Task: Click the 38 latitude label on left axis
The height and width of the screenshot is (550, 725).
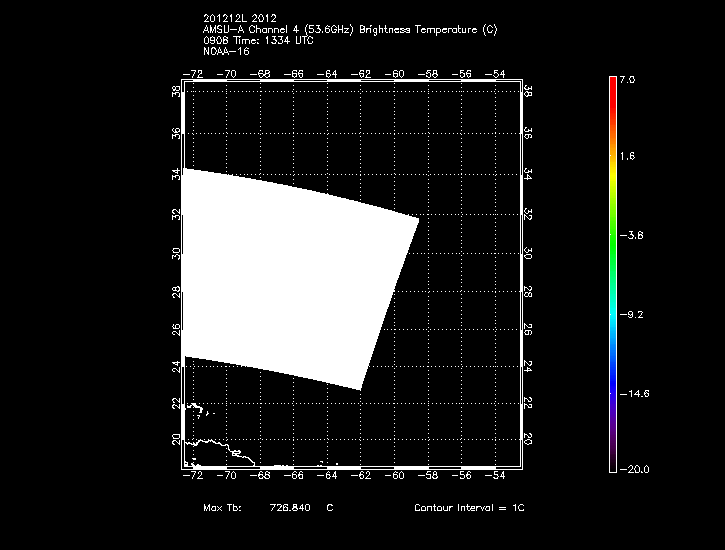Action: click(x=177, y=90)
